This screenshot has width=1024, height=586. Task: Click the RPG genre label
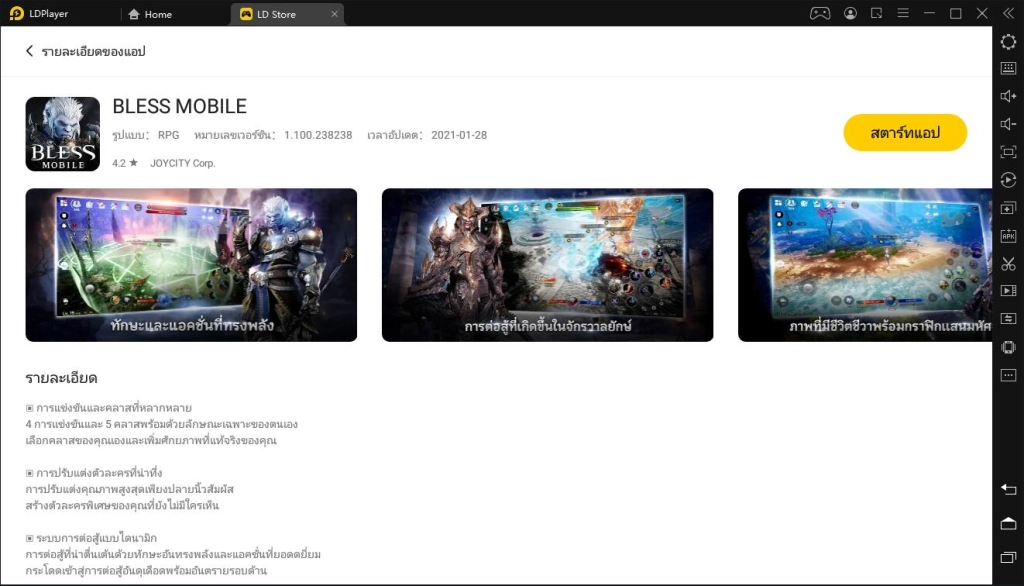pyautogui.click(x=168, y=135)
